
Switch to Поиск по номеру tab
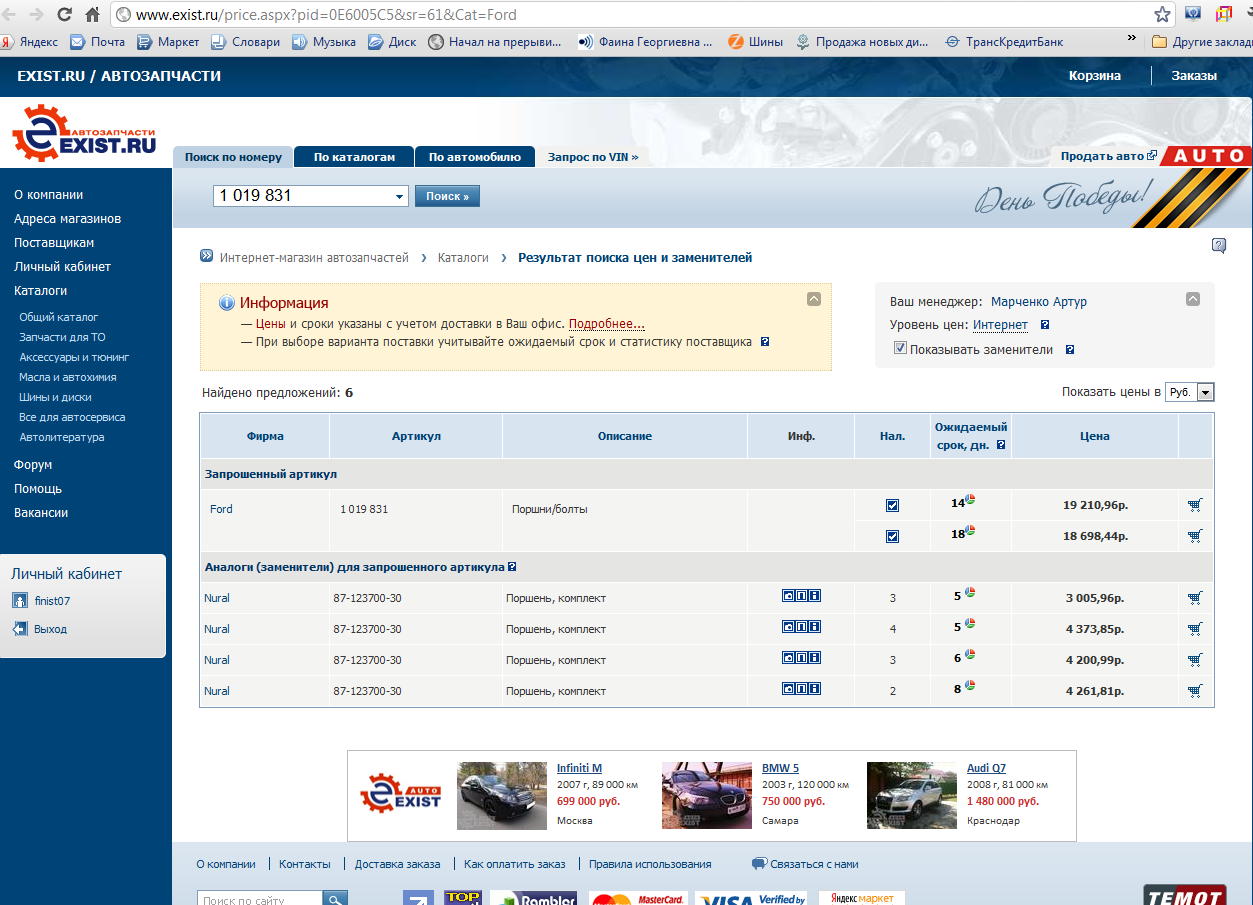pos(234,157)
